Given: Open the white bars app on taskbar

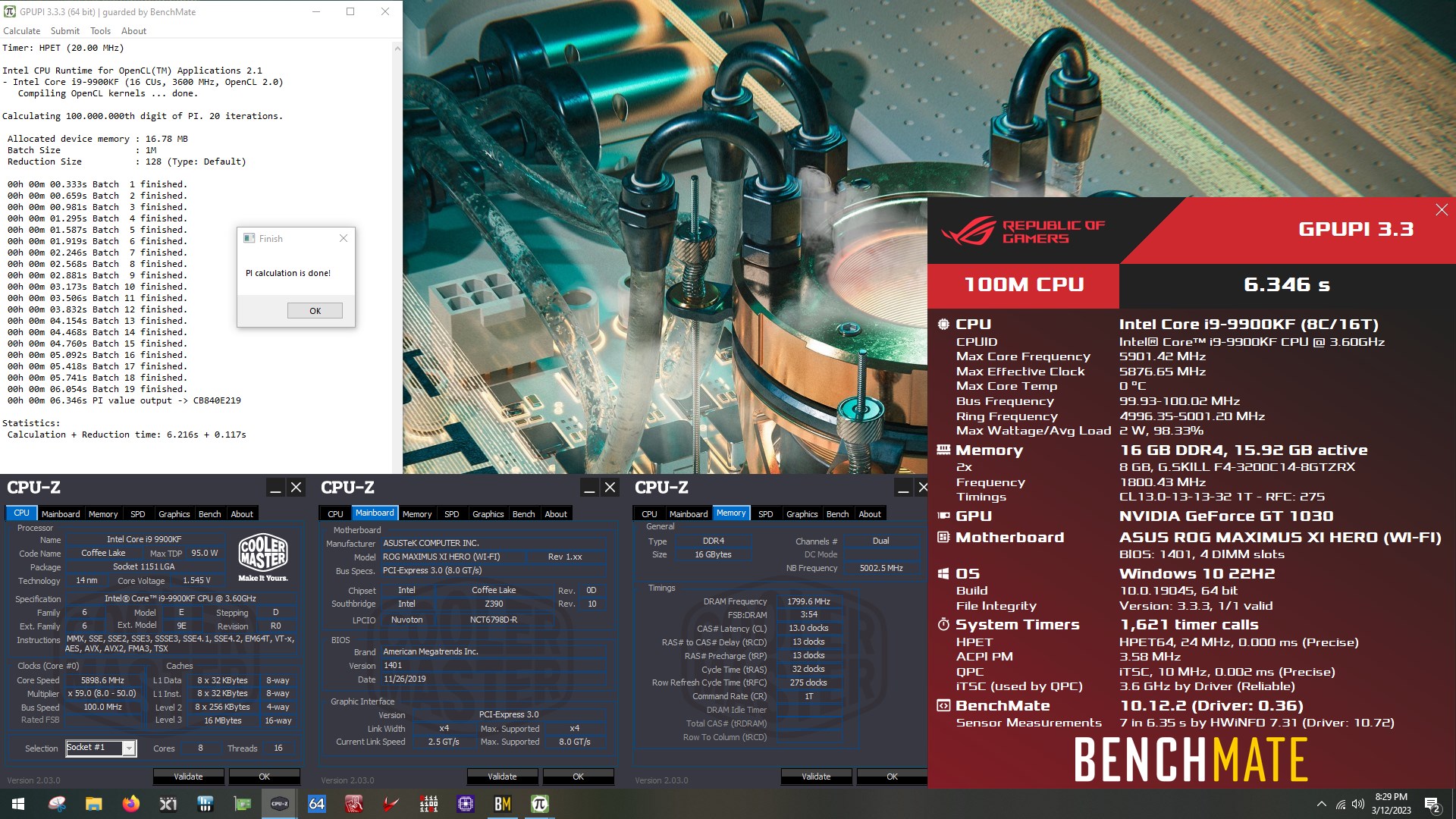Looking at the screenshot, I should pos(206,804).
